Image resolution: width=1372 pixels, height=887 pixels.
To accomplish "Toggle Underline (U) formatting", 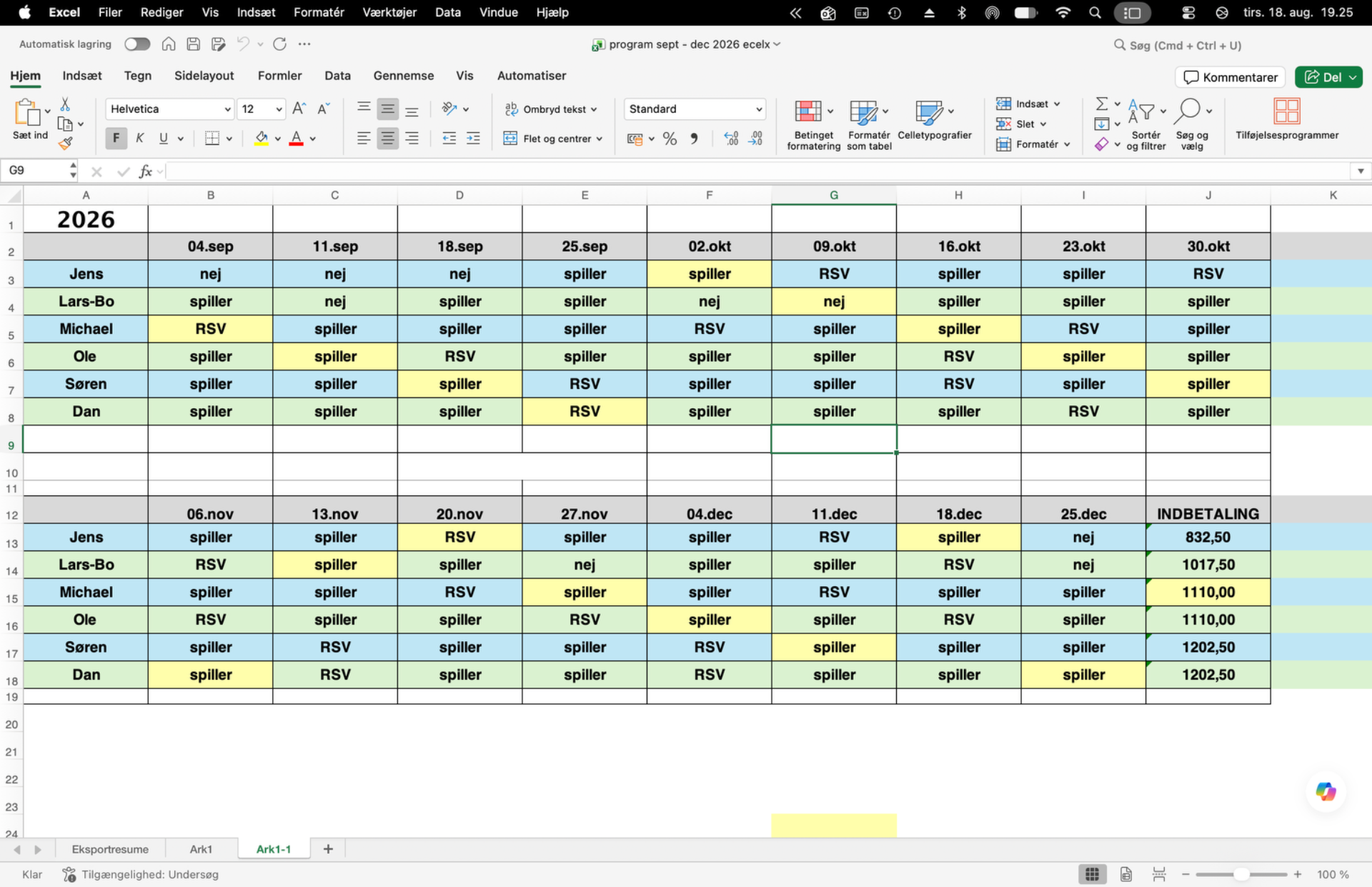I will pos(164,138).
